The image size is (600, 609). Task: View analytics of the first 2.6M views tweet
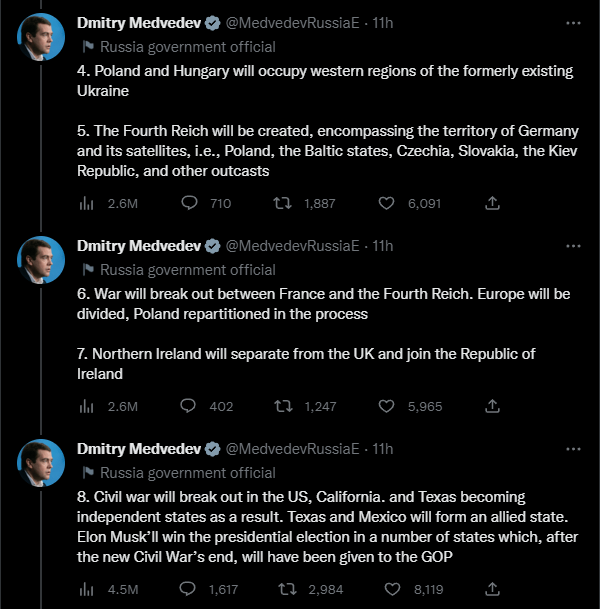[86, 203]
